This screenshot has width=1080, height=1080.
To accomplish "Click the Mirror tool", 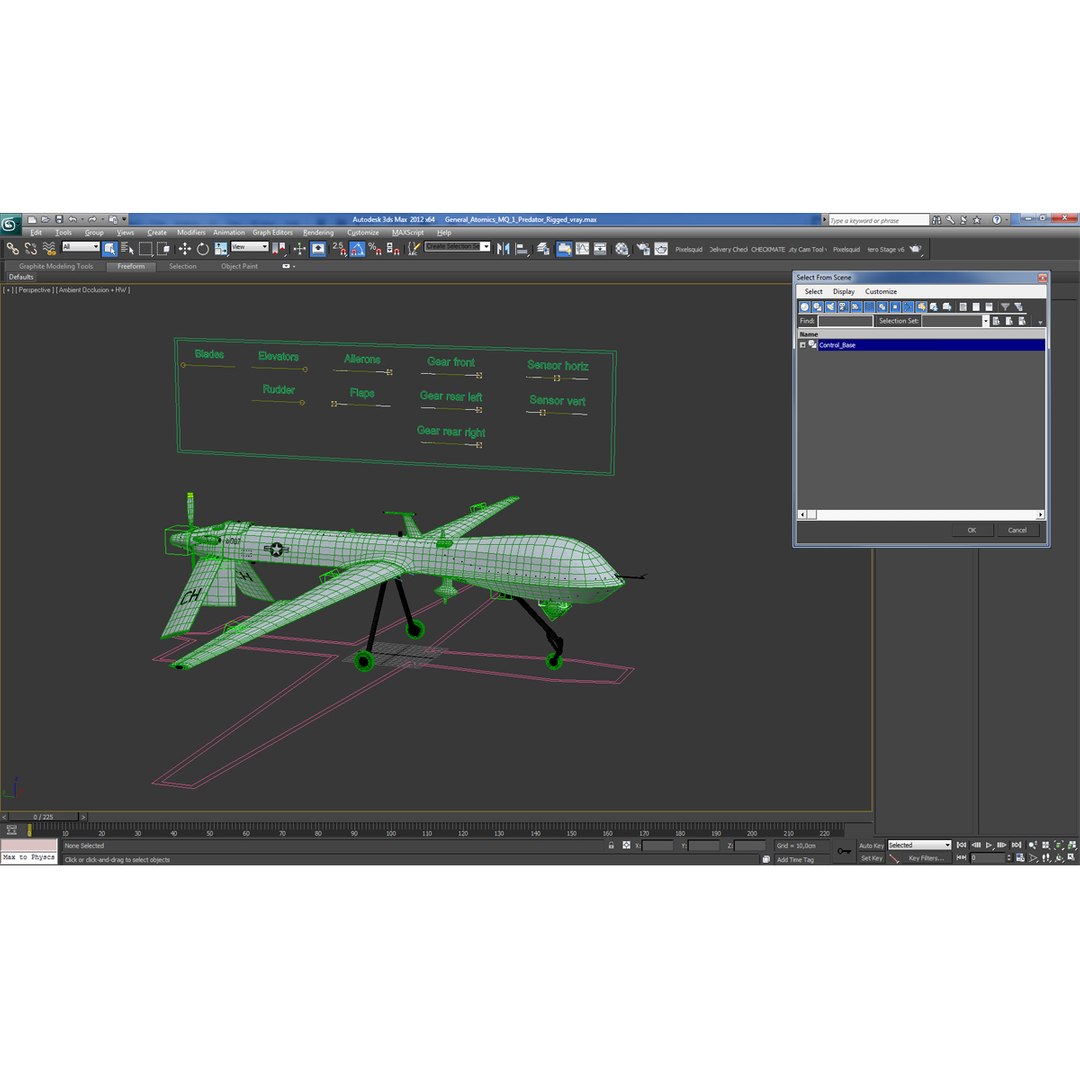I will point(503,249).
